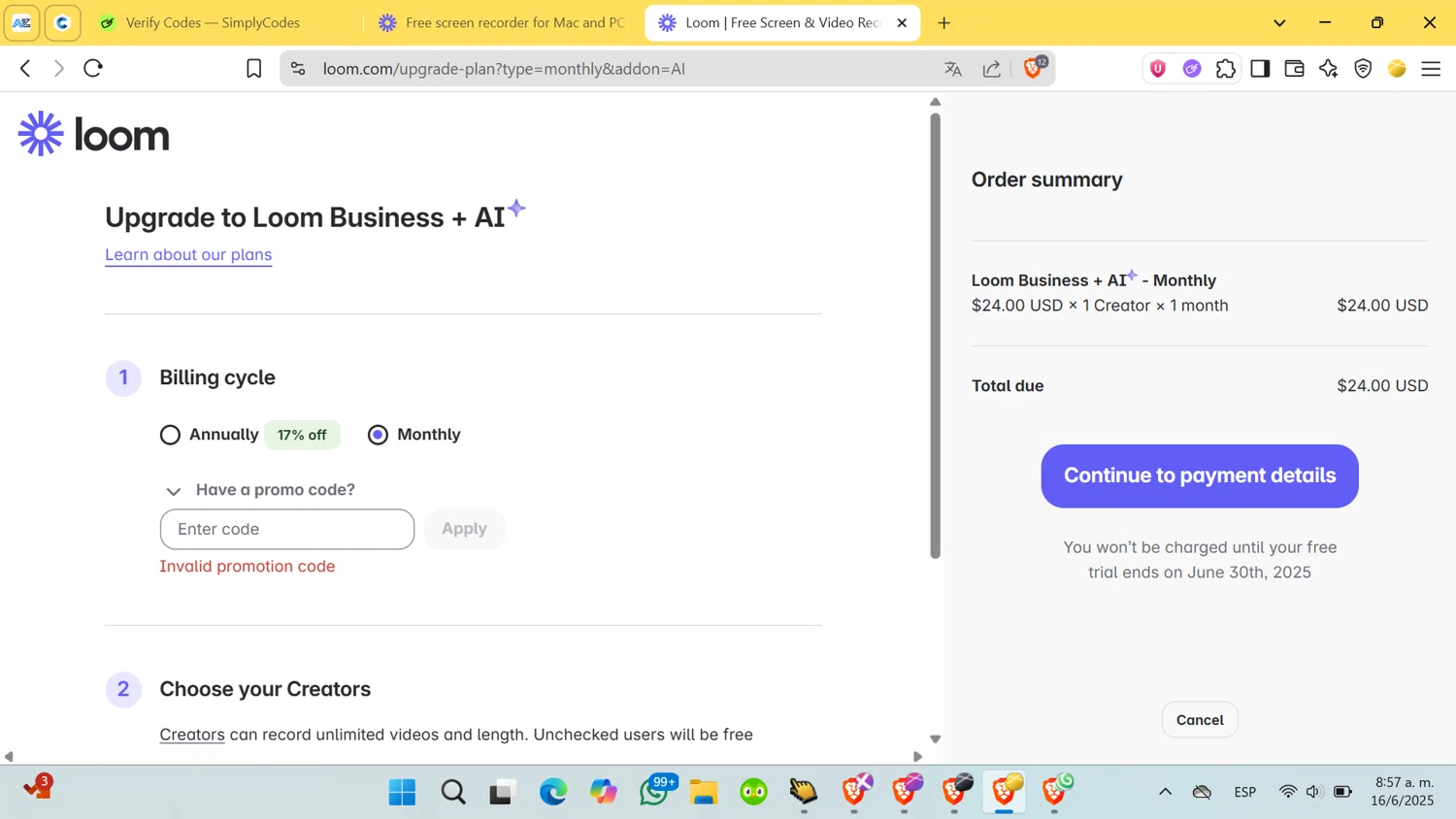Click the scroll up arrow
This screenshot has width=1456, height=819.
click(x=936, y=102)
